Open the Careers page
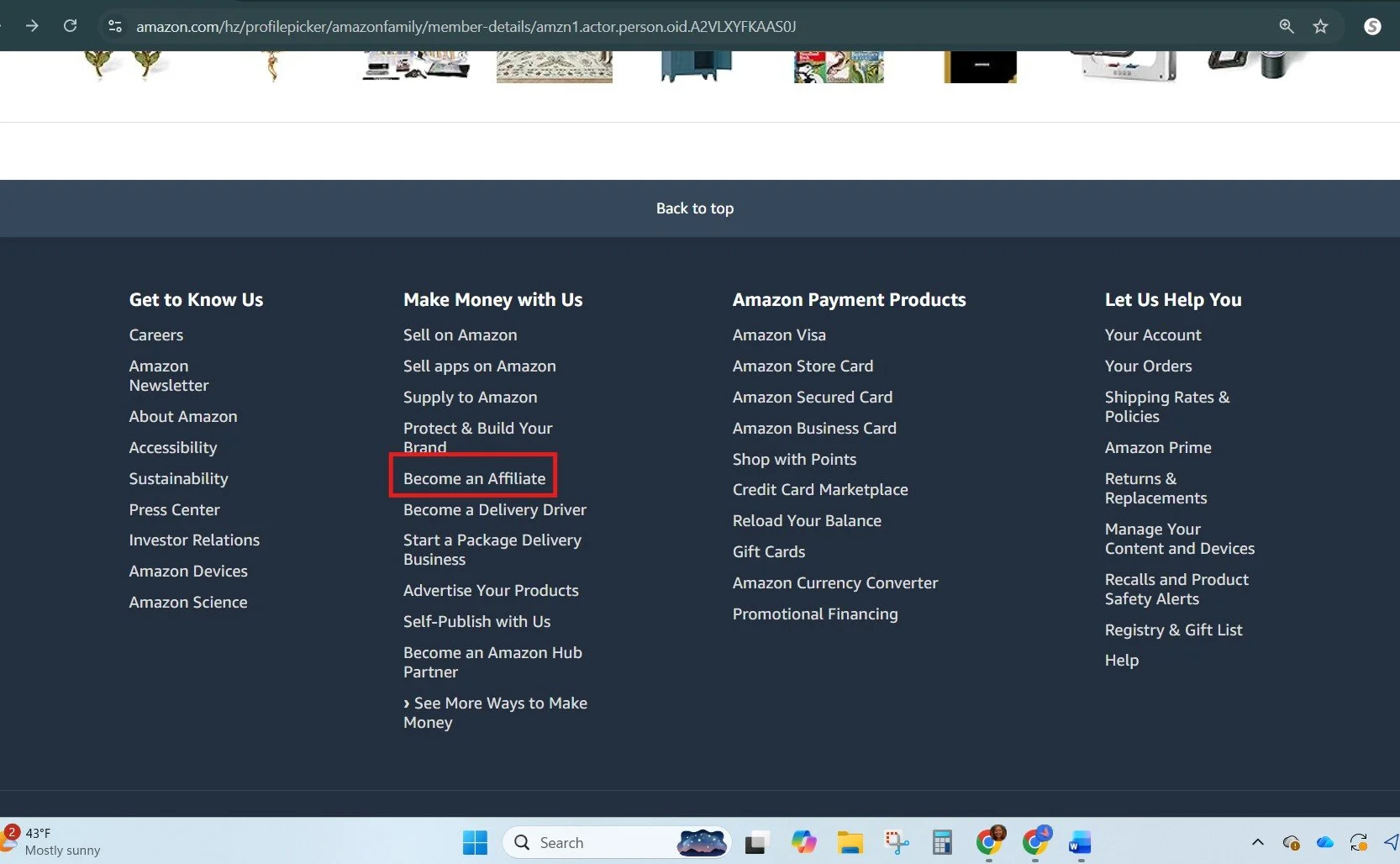 pos(156,335)
